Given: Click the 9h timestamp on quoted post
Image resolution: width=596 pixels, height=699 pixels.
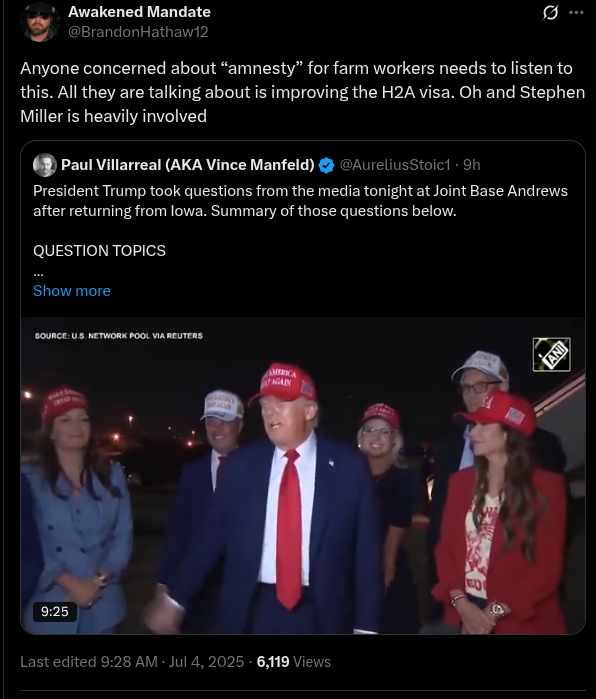Looking at the screenshot, I should [x=472, y=165].
